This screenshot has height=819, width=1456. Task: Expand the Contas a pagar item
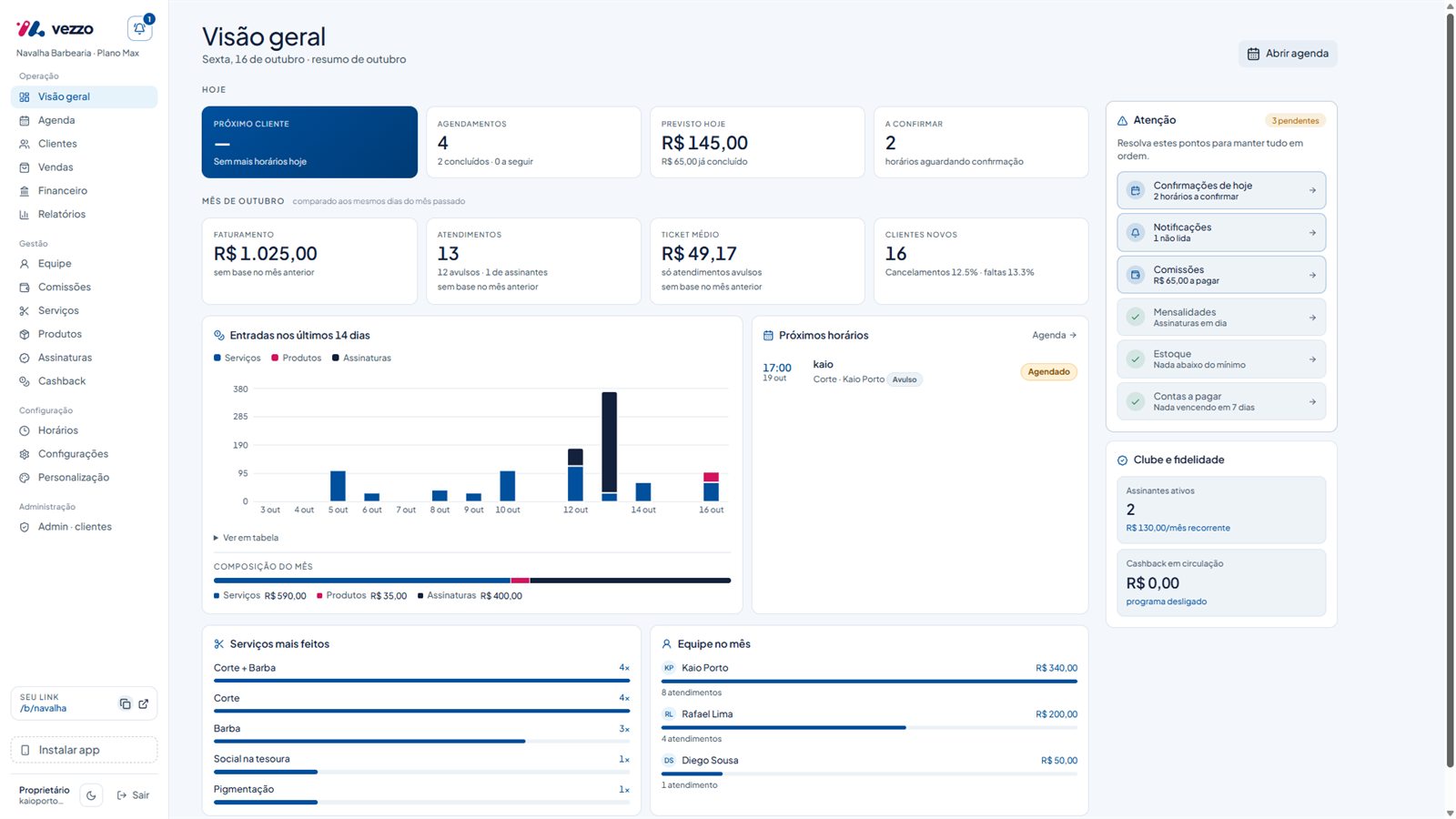coord(1221,401)
